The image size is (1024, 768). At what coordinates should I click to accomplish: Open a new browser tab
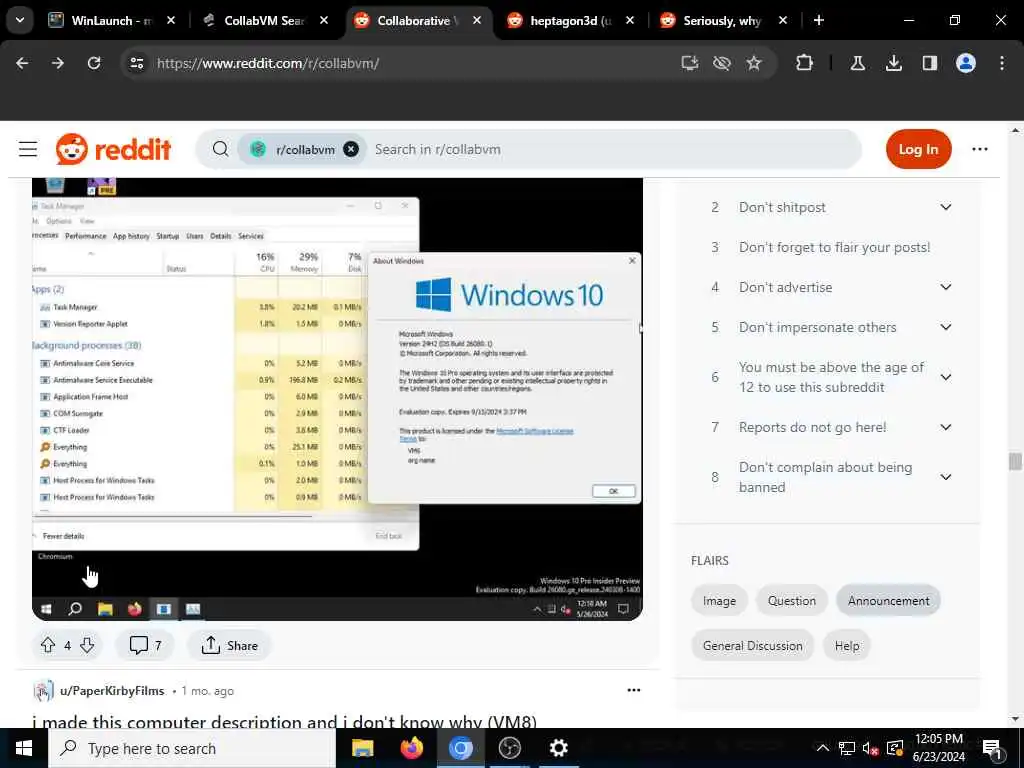818,20
